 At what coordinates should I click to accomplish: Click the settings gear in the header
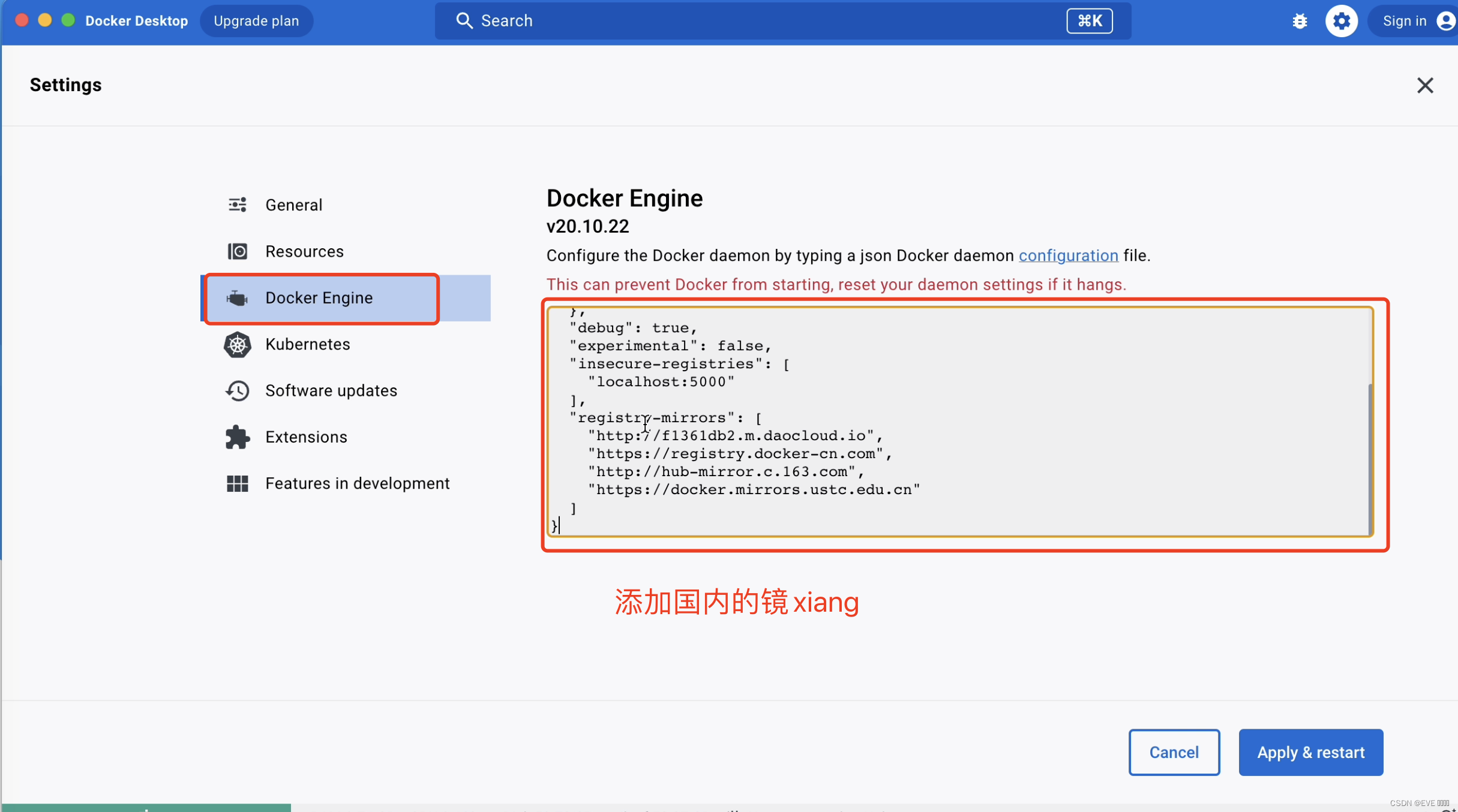click(1341, 22)
